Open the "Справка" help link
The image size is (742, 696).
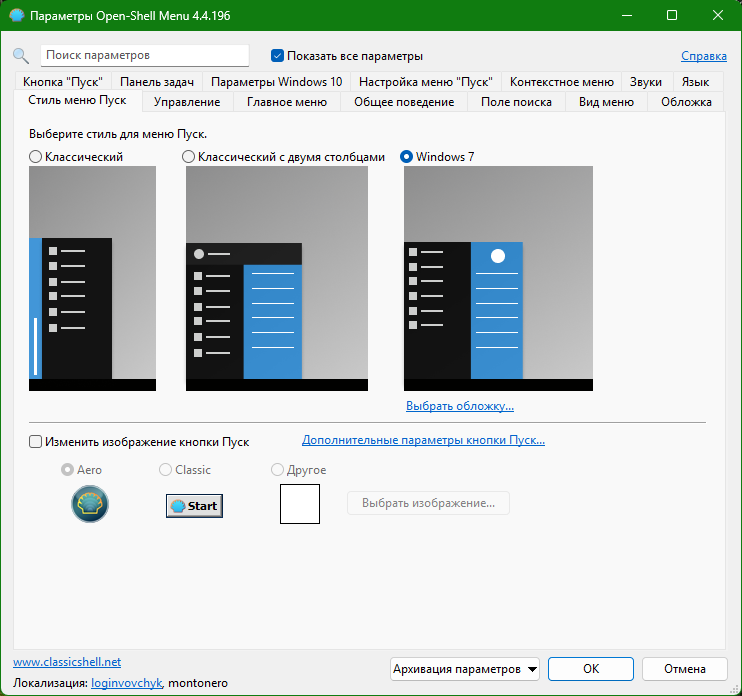pos(703,56)
